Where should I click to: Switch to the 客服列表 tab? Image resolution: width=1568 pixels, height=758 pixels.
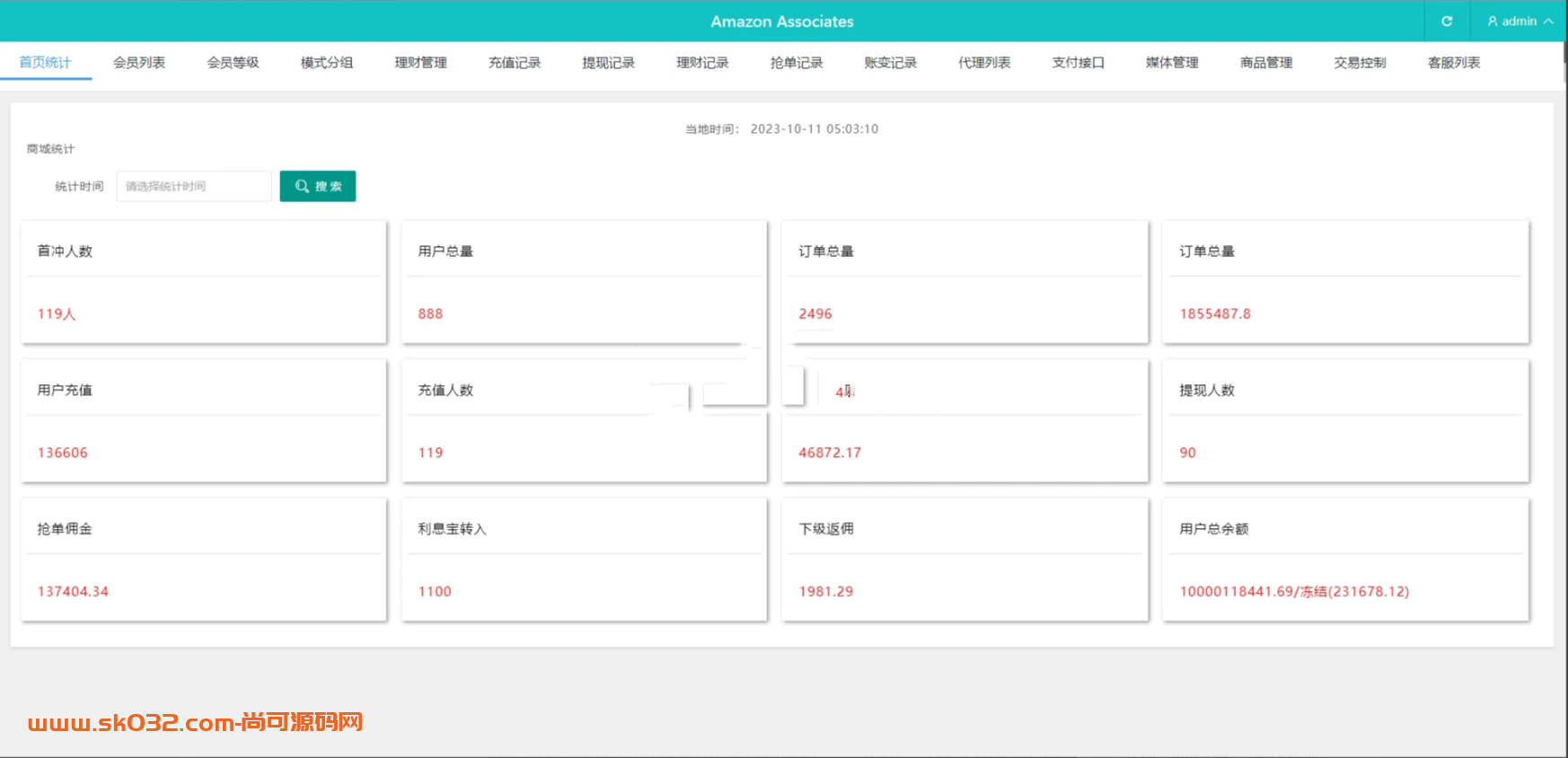point(1454,63)
